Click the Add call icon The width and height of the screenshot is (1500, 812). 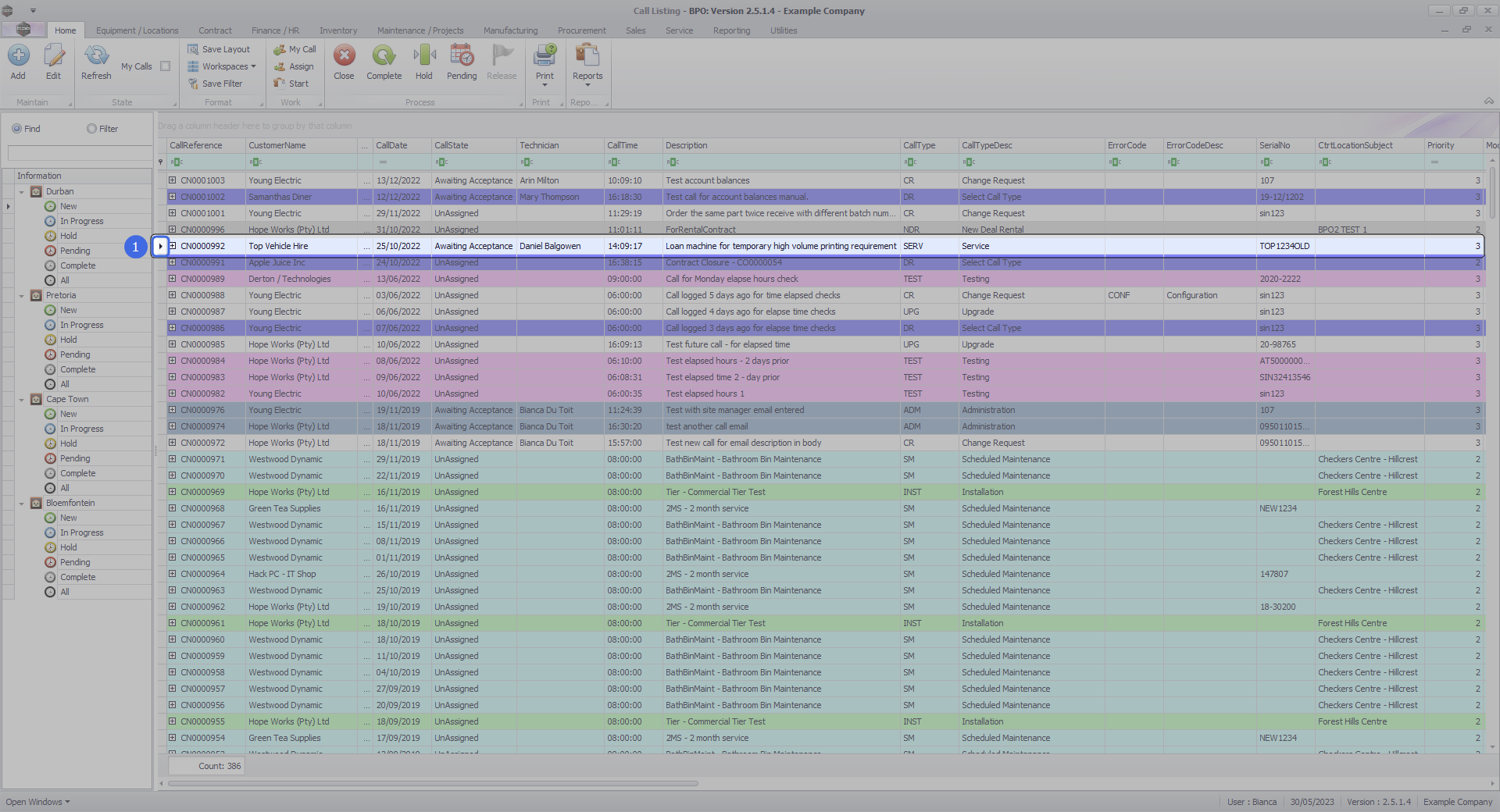[18, 55]
